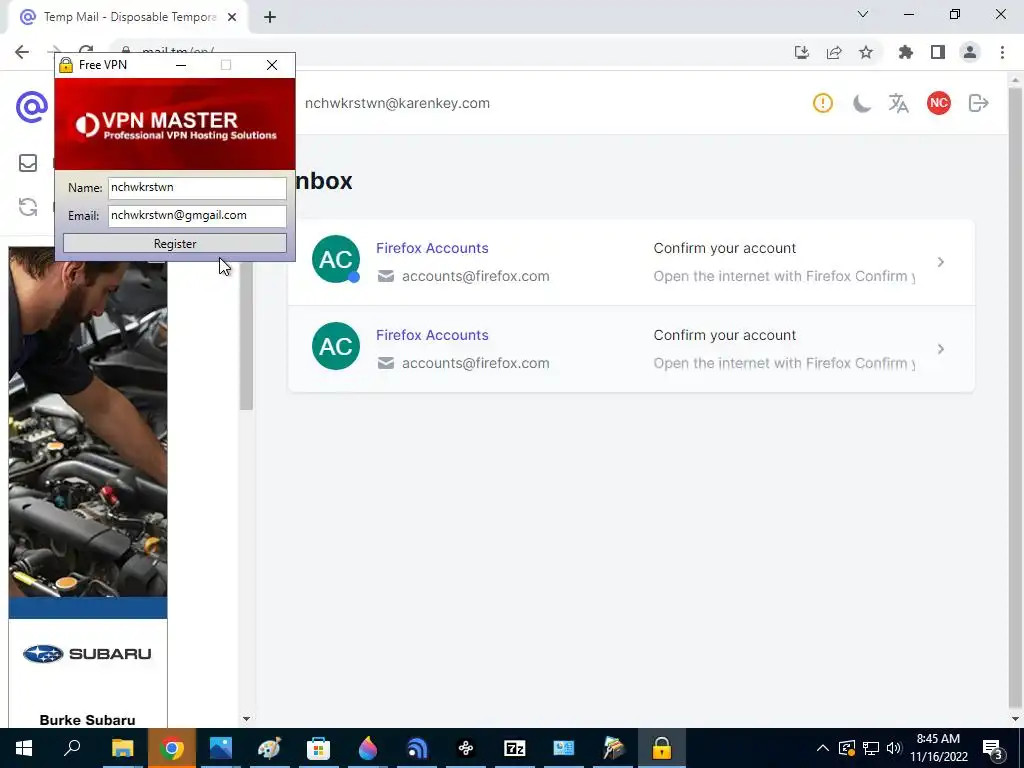Select the Temp Mail tab
The width and height of the screenshot is (1024, 768).
pos(128,17)
